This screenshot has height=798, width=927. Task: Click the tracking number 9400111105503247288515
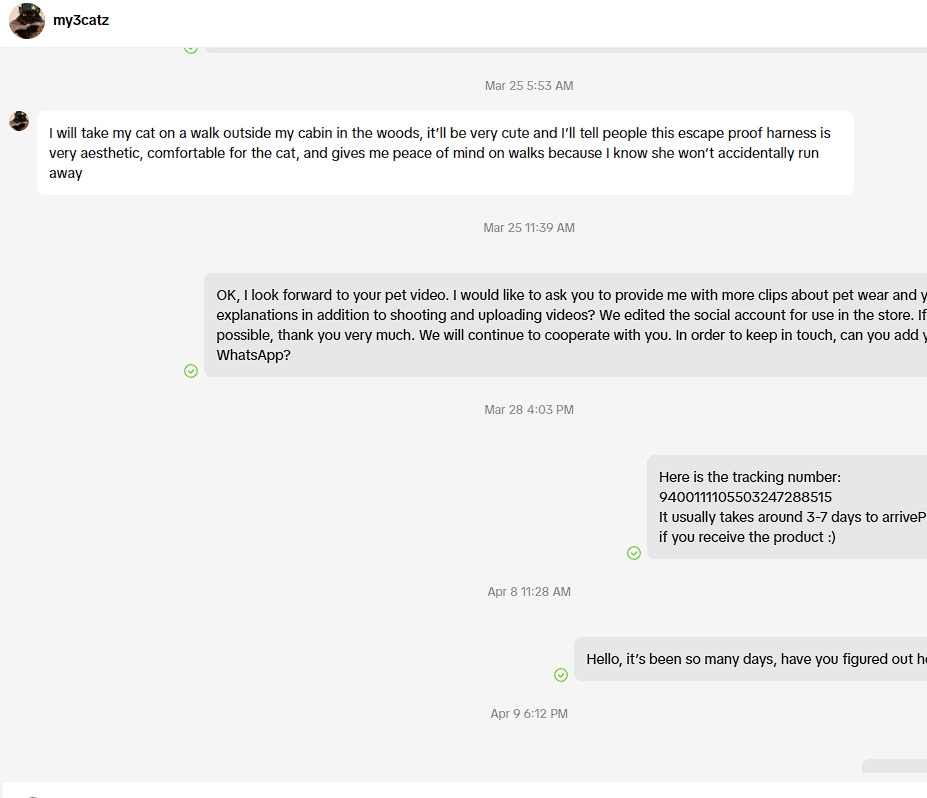(746, 497)
